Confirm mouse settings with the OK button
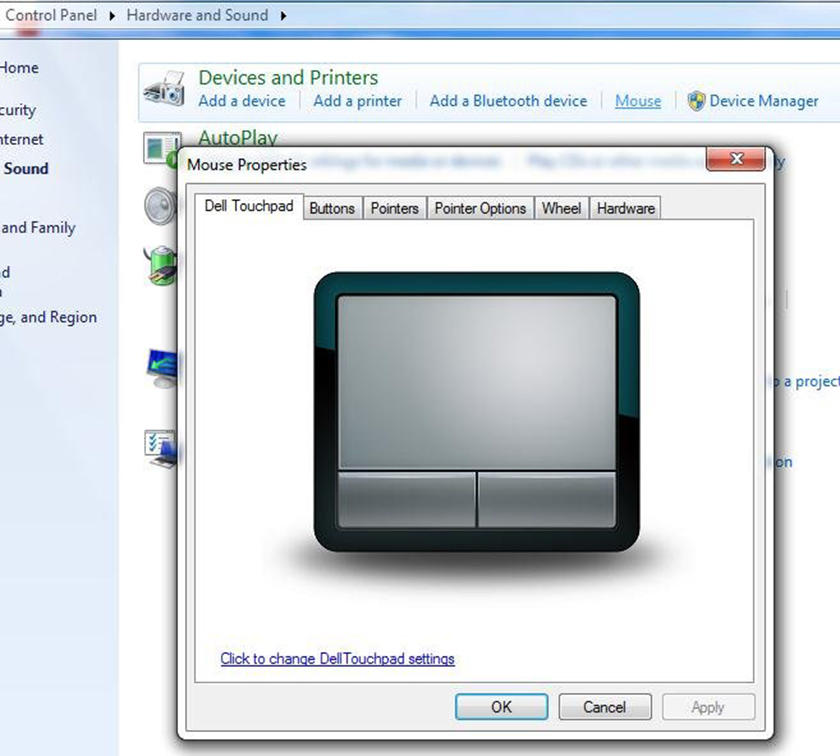The image size is (840, 756). 501,706
